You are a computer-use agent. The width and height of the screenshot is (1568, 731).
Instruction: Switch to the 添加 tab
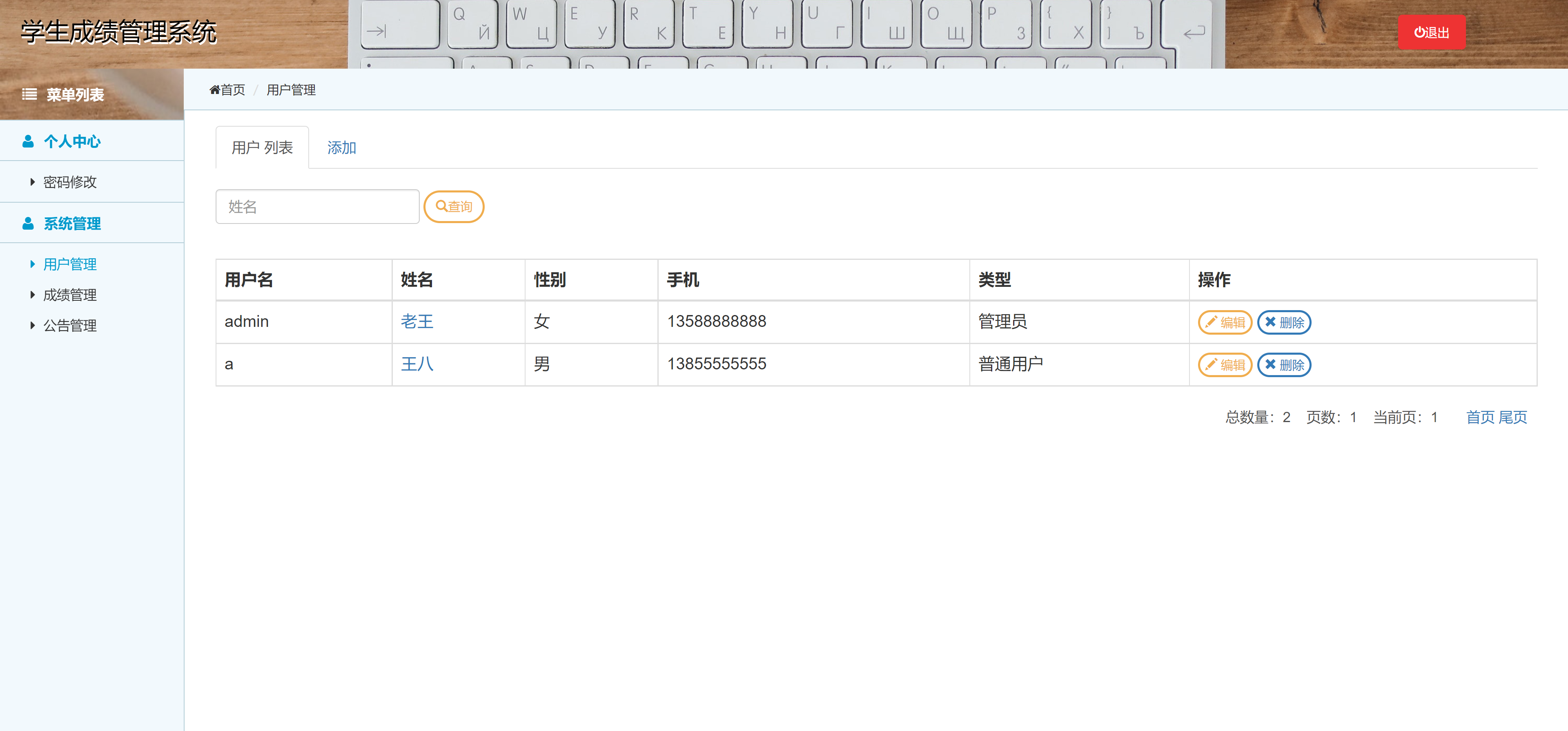[342, 148]
